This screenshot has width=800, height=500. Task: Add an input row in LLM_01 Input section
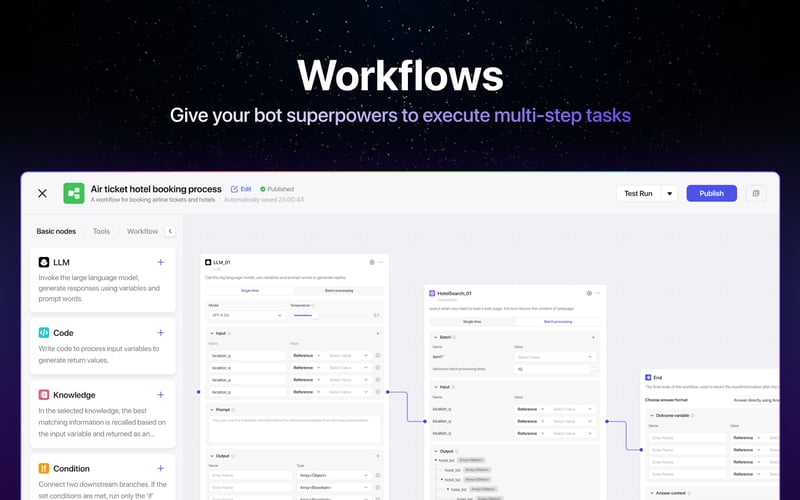[x=378, y=333]
